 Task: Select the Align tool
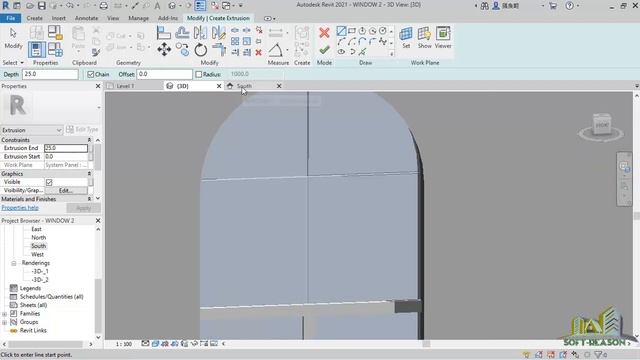click(164, 33)
